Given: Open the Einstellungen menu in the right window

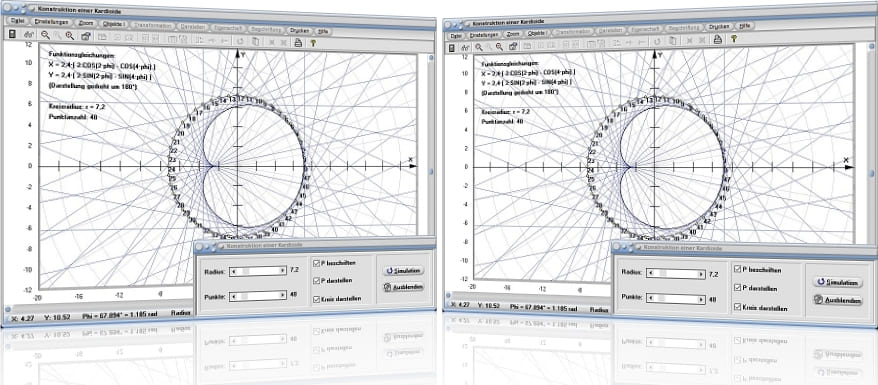Looking at the screenshot, I should [x=483, y=35].
